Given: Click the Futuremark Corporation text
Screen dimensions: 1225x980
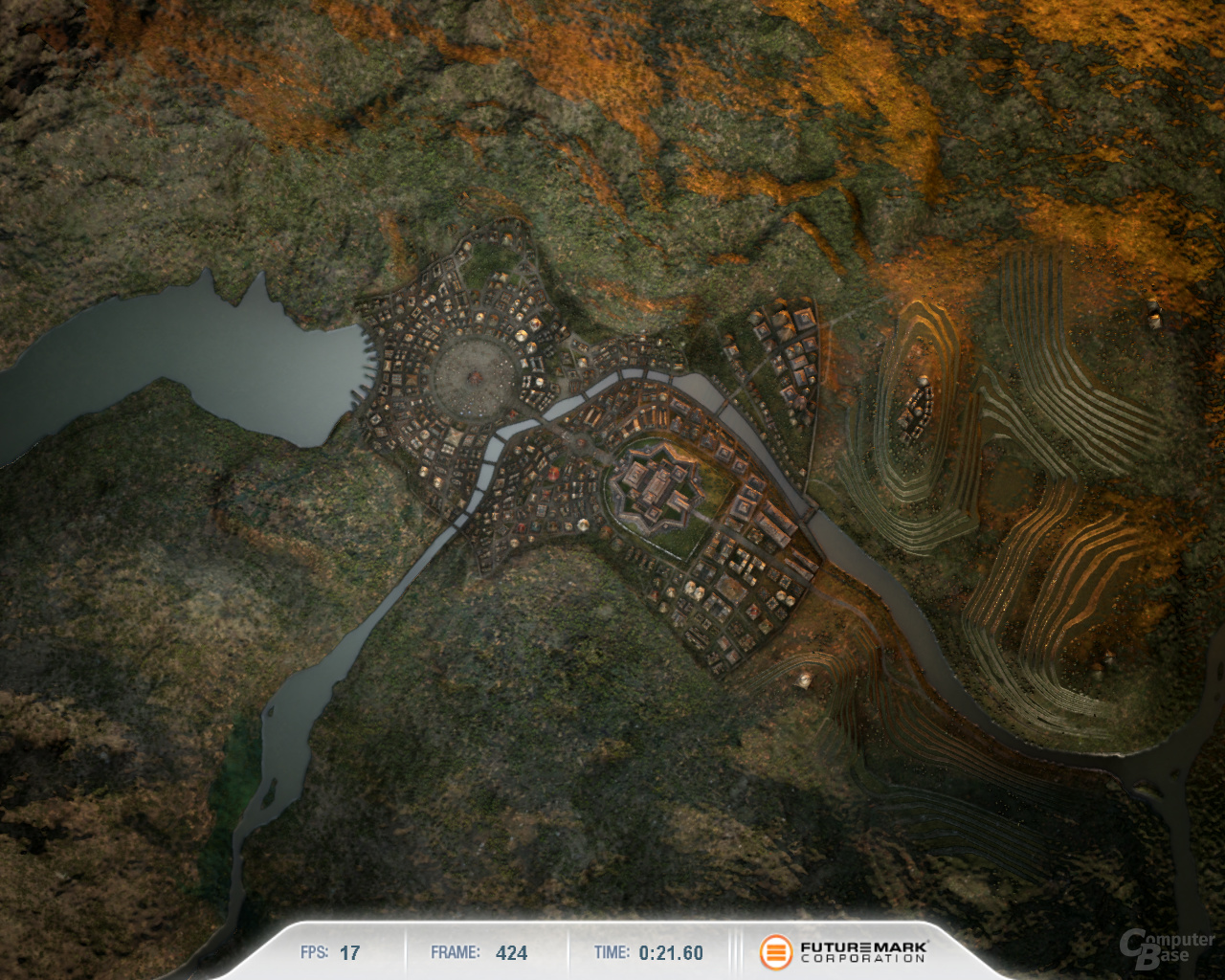Looking at the screenshot, I should click(x=863, y=952).
